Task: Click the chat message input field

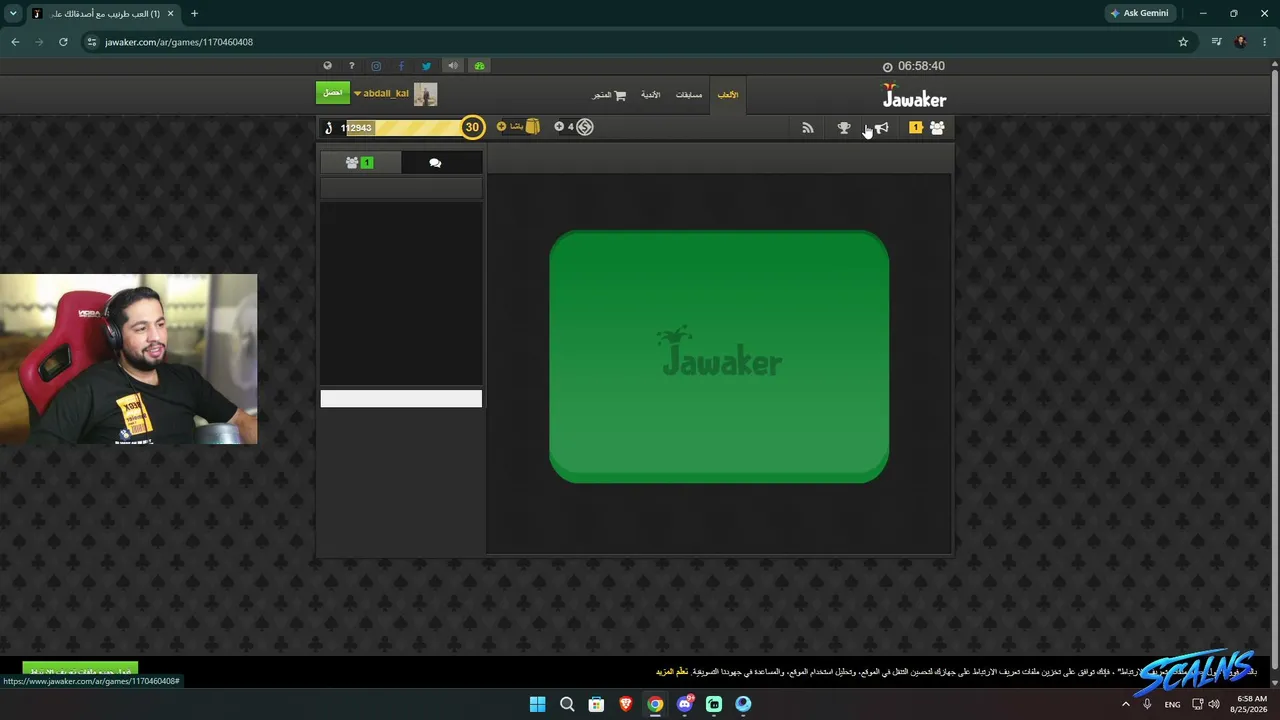Action: click(x=401, y=399)
